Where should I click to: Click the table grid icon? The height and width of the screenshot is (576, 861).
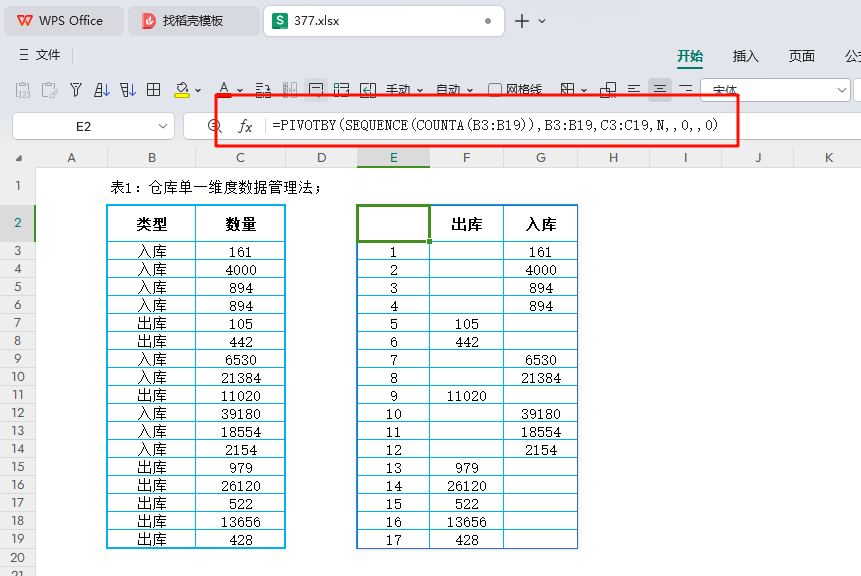(x=154, y=90)
